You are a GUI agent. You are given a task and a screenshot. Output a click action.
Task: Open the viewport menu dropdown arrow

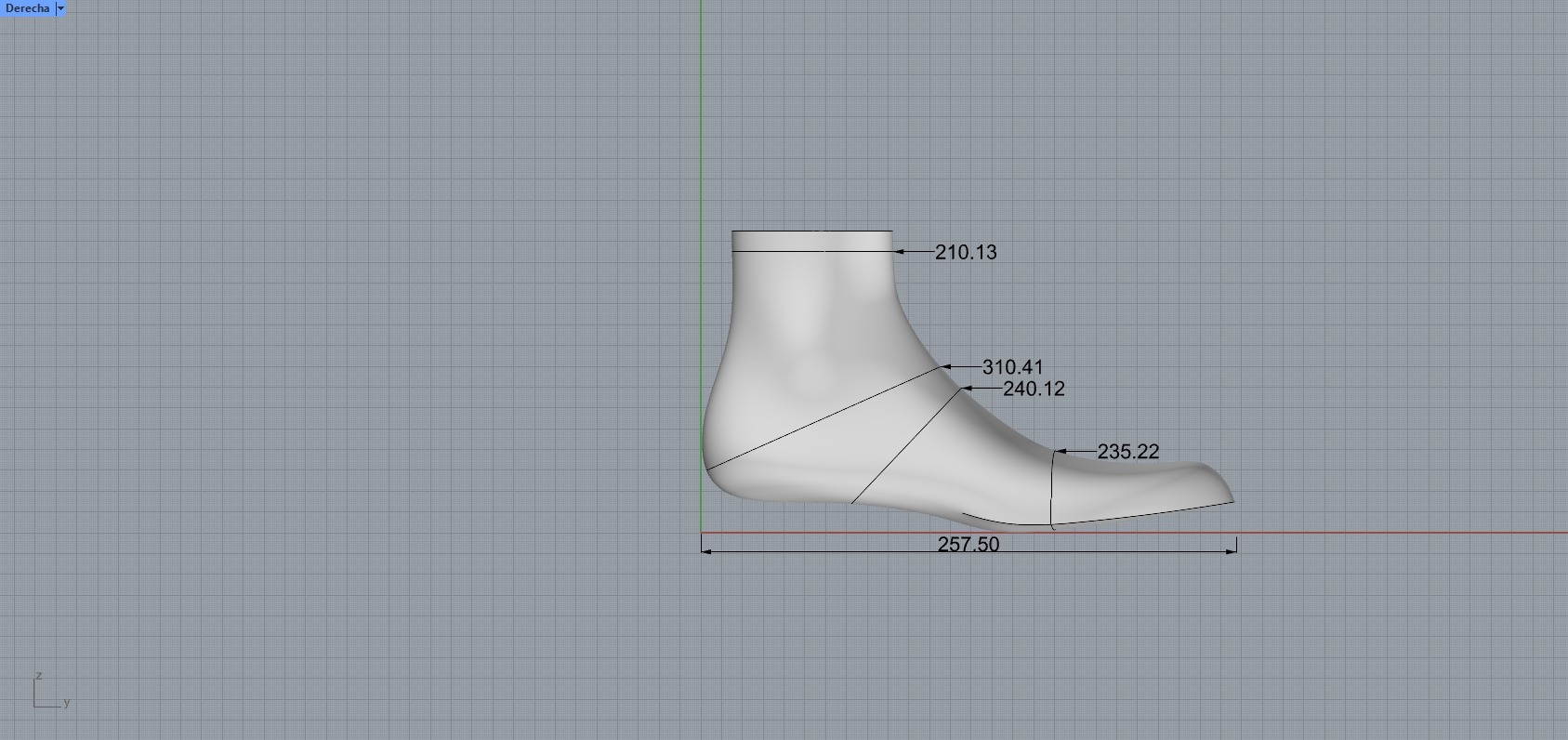pyautogui.click(x=61, y=7)
